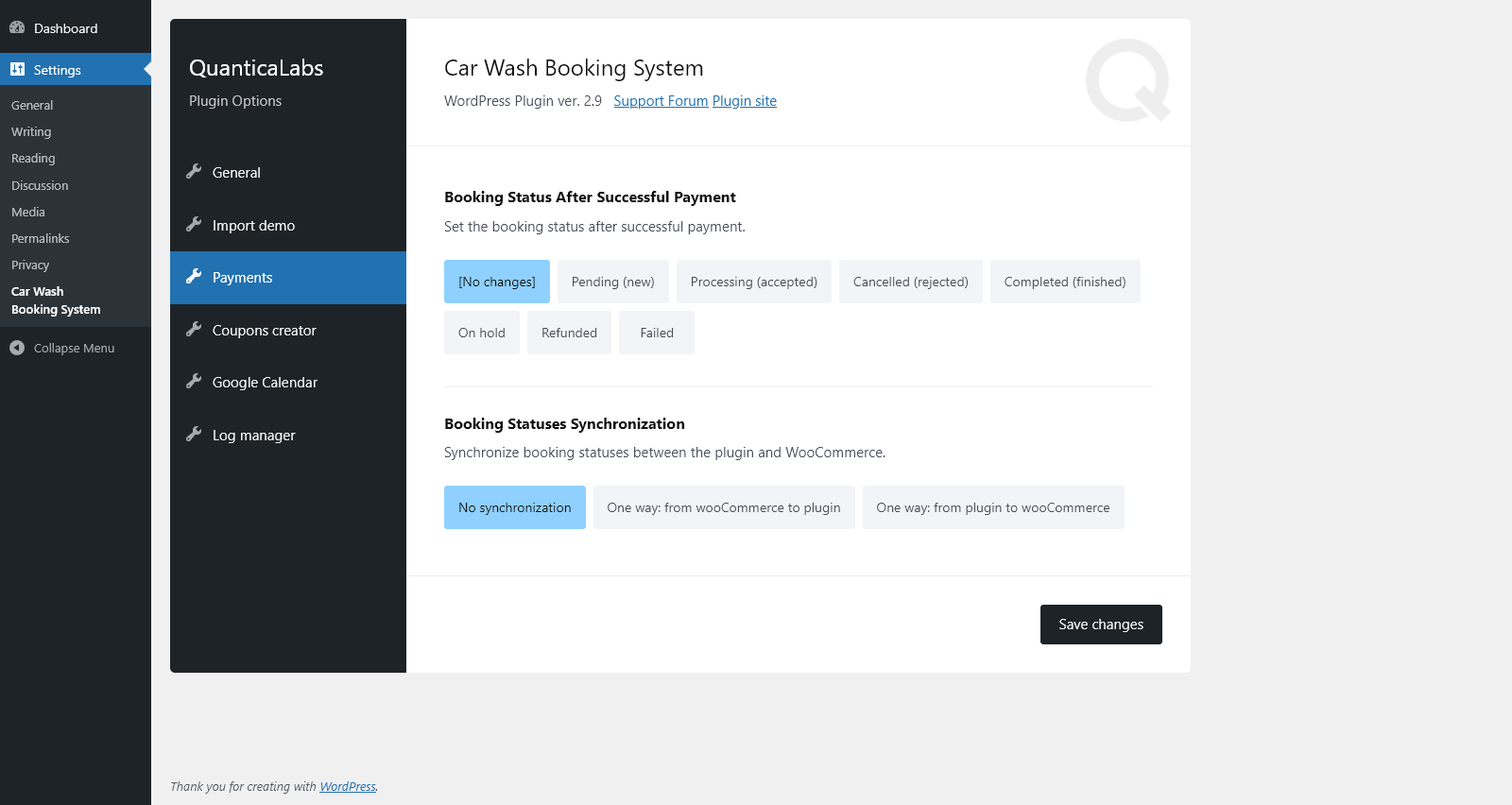
Task: Enable one way sync from WooCommerce to plugin
Action: point(723,507)
